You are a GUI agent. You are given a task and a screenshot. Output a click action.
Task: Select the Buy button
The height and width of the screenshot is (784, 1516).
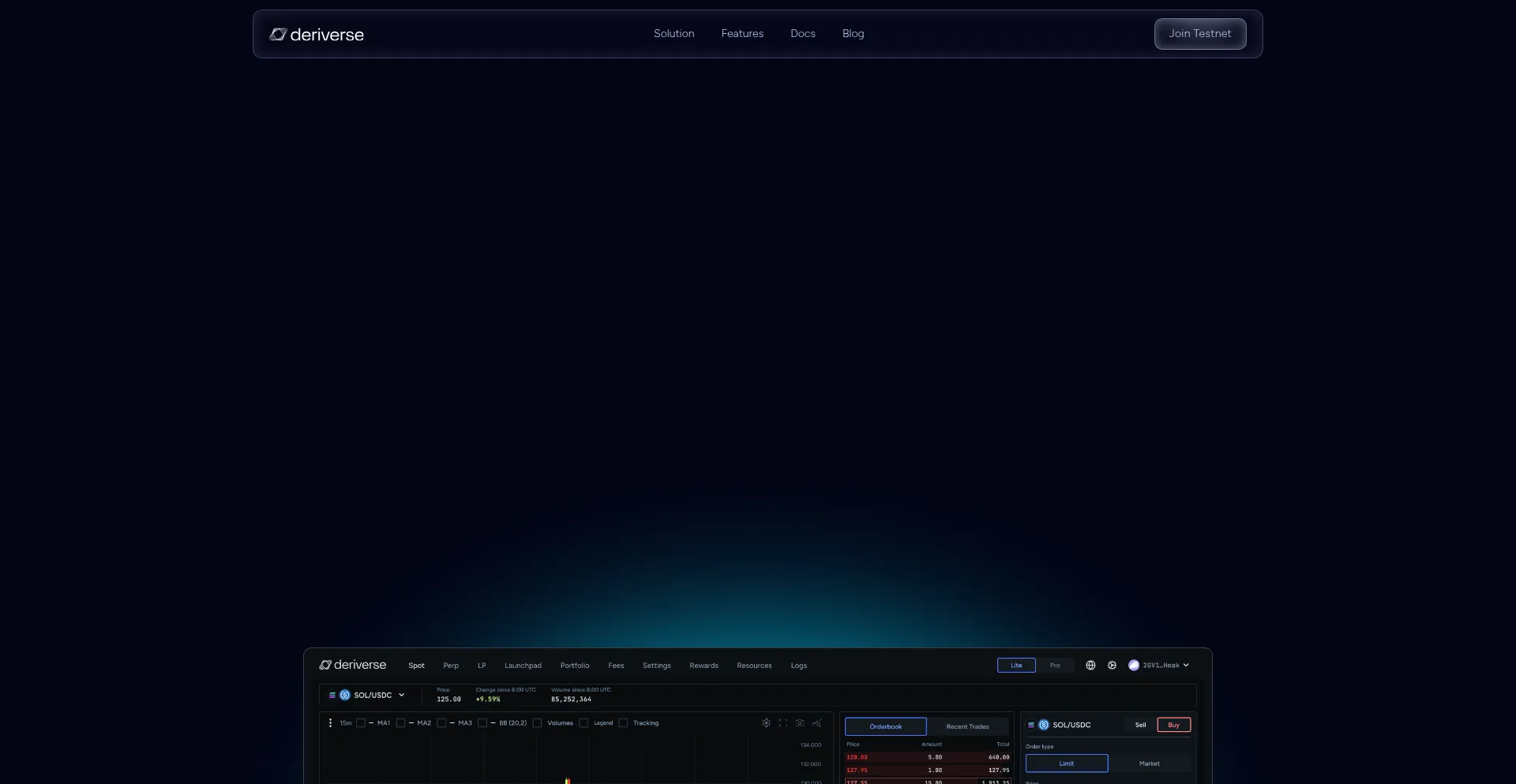[1173, 725]
